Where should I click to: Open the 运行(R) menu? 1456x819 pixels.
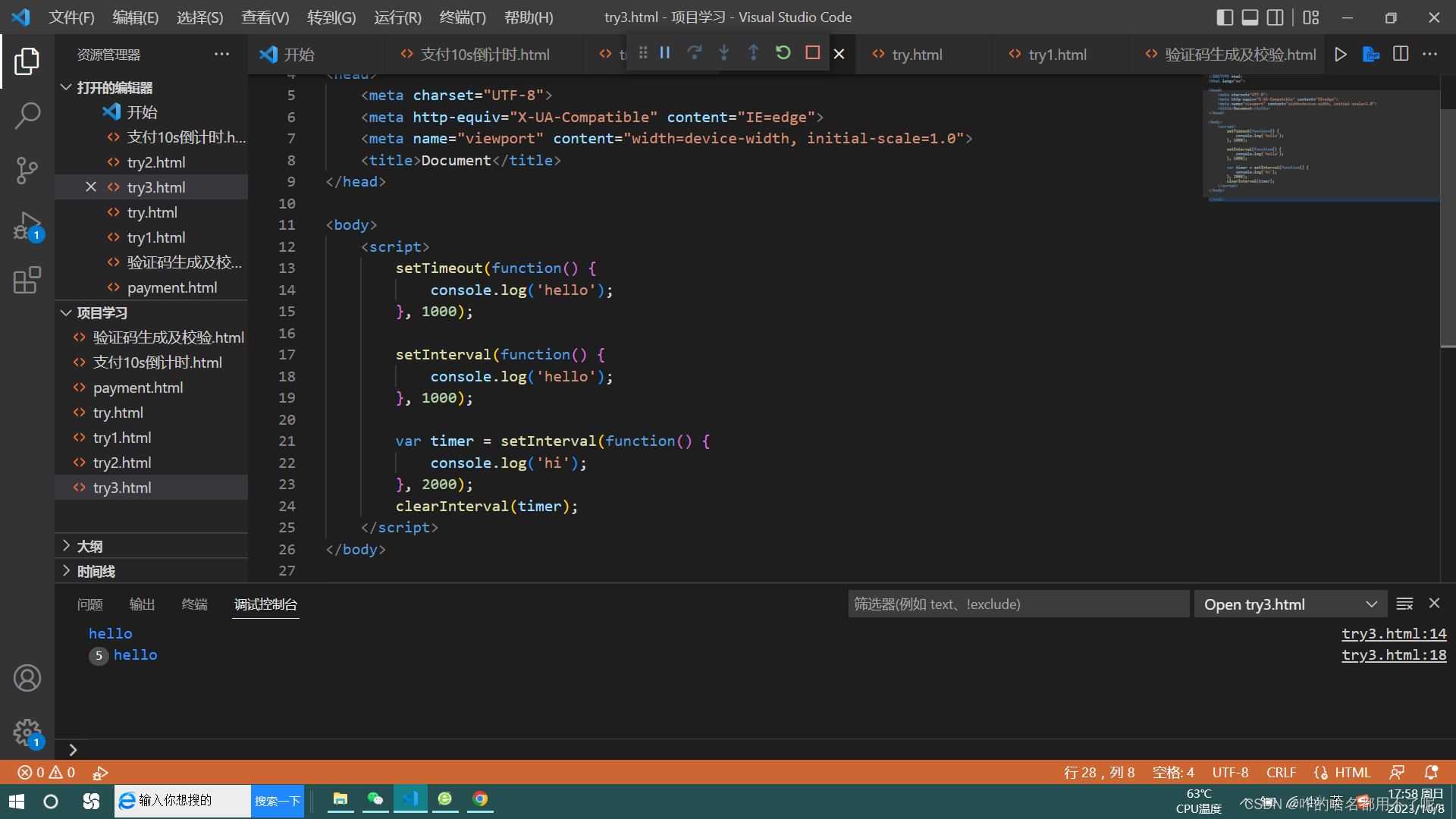(x=397, y=17)
